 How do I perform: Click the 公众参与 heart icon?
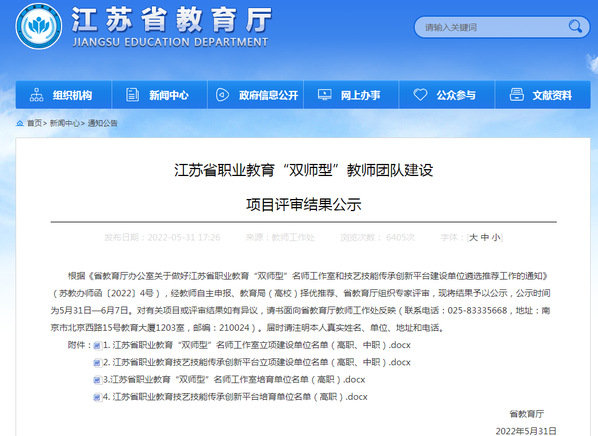point(420,95)
